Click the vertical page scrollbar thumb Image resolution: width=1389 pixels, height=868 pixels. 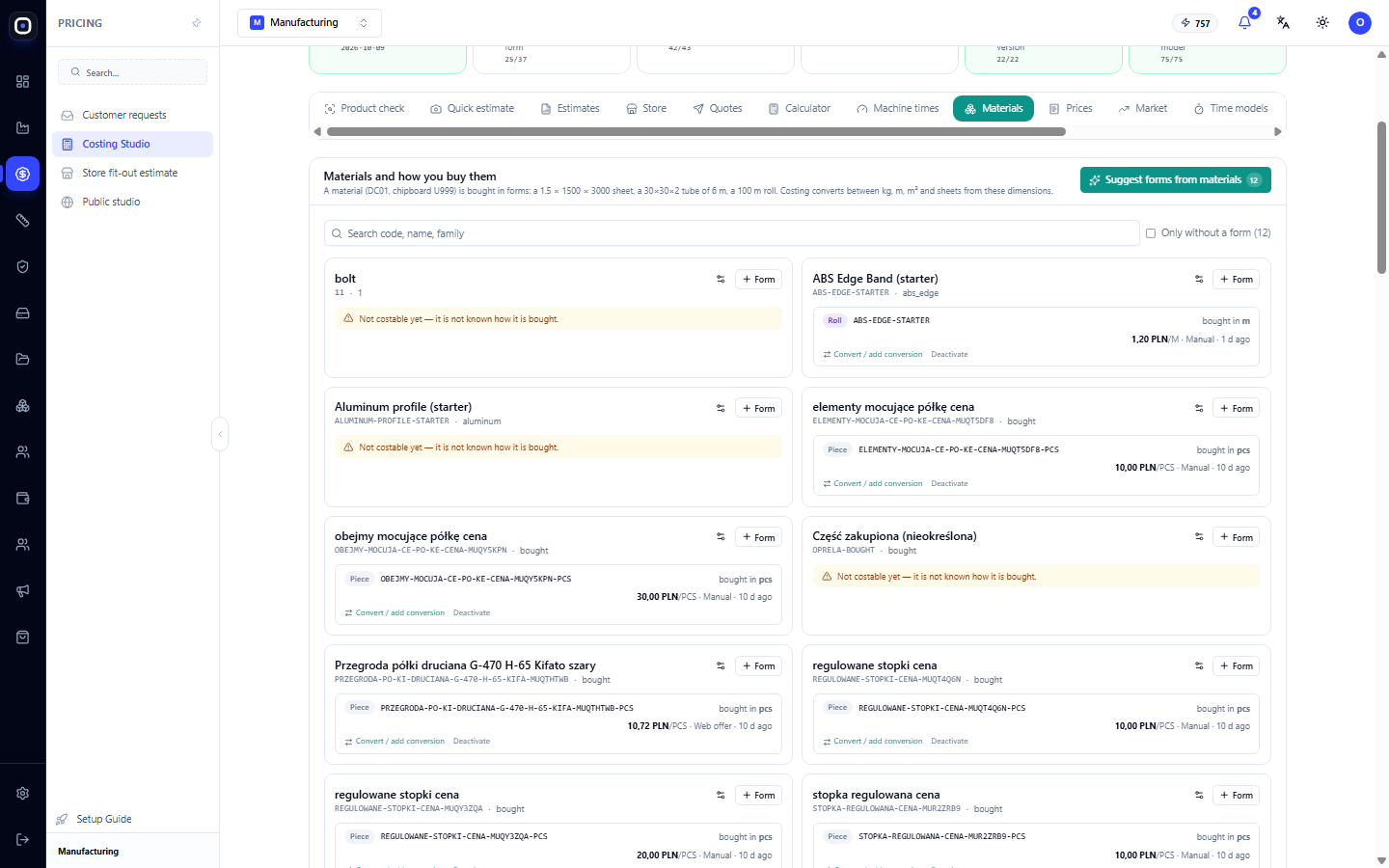(1381, 198)
